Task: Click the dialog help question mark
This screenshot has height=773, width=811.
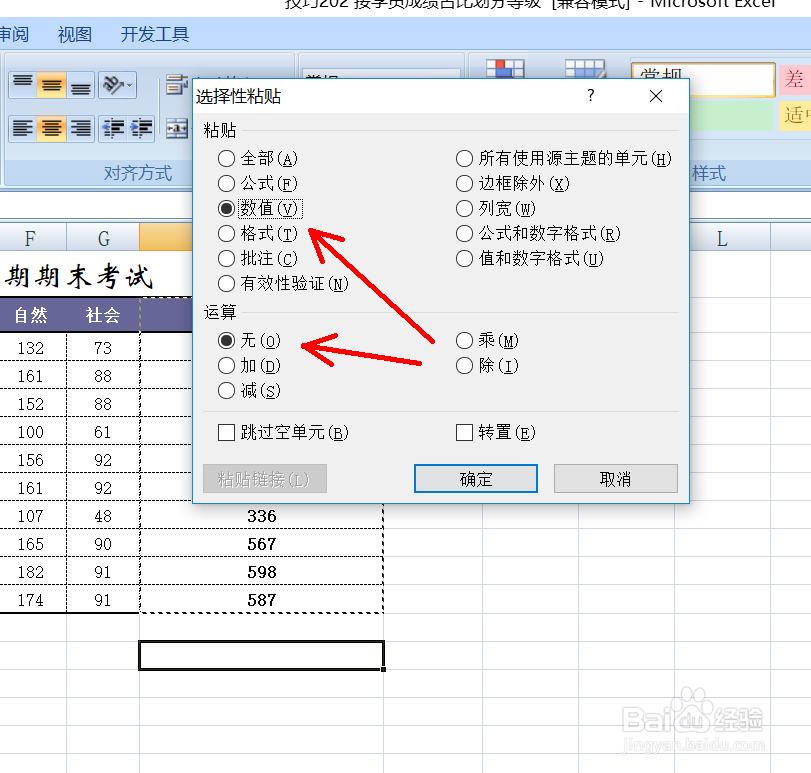Action: click(590, 96)
